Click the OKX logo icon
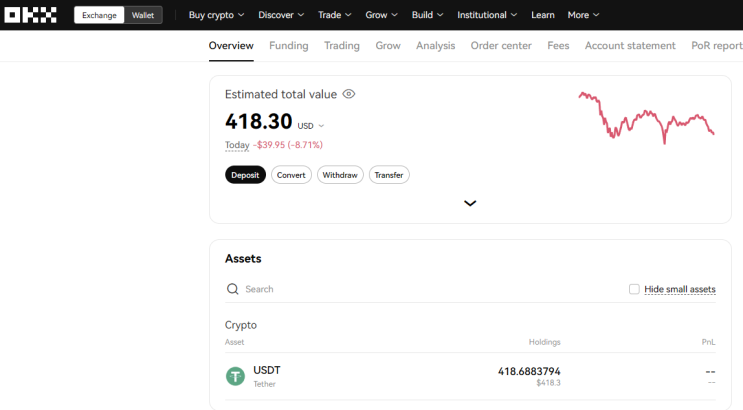Image resolution: width=743 pixels, height=410 pixels. coord(31,15)
